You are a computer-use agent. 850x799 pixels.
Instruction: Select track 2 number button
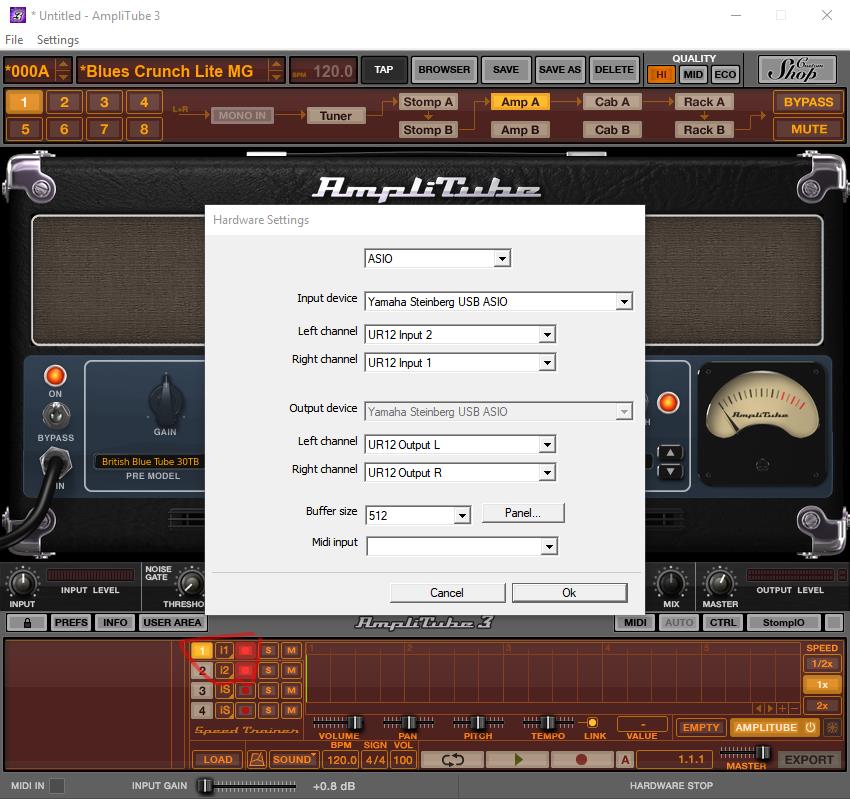click(x=202, y=670)
